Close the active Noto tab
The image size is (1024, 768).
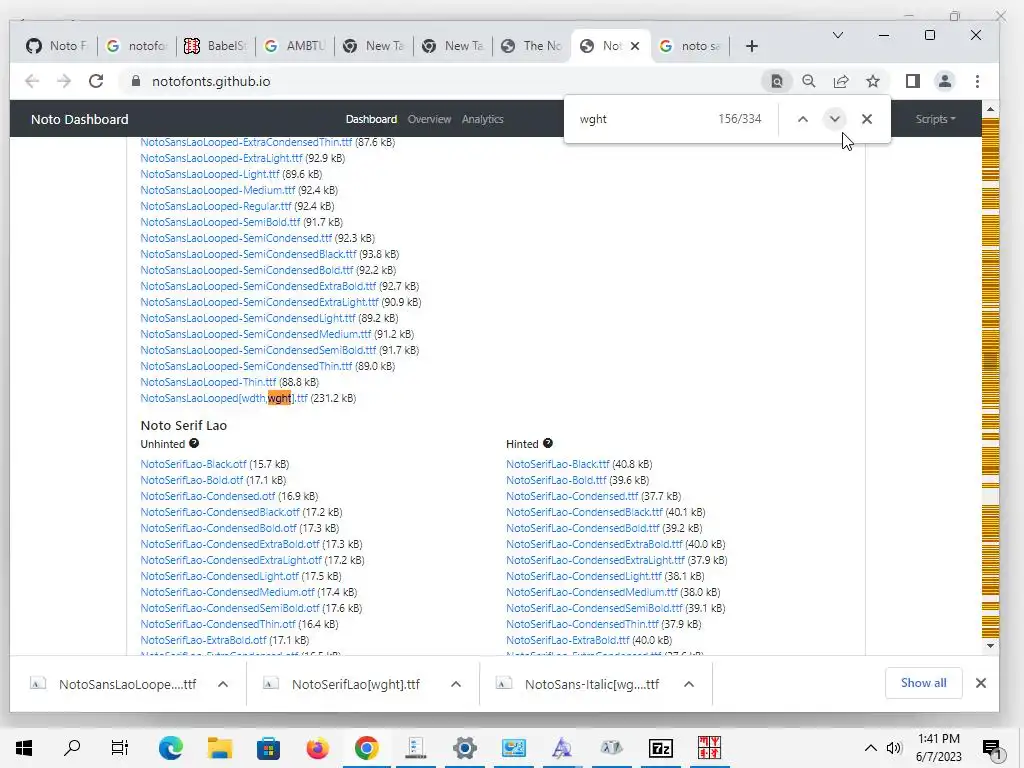[x=635, y=46]
